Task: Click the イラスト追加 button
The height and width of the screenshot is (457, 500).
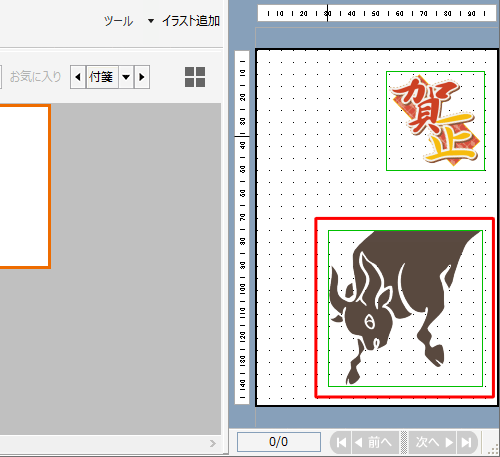Action: click(191, 21)
